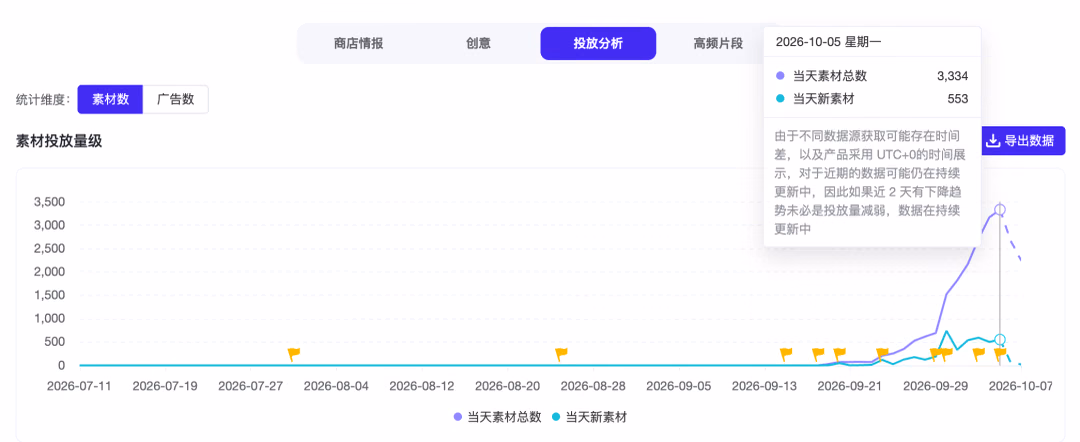Click the download icon inside 导出数据
The width and height of the screenshot is (1080, 442).
click(x=993, y=141)
